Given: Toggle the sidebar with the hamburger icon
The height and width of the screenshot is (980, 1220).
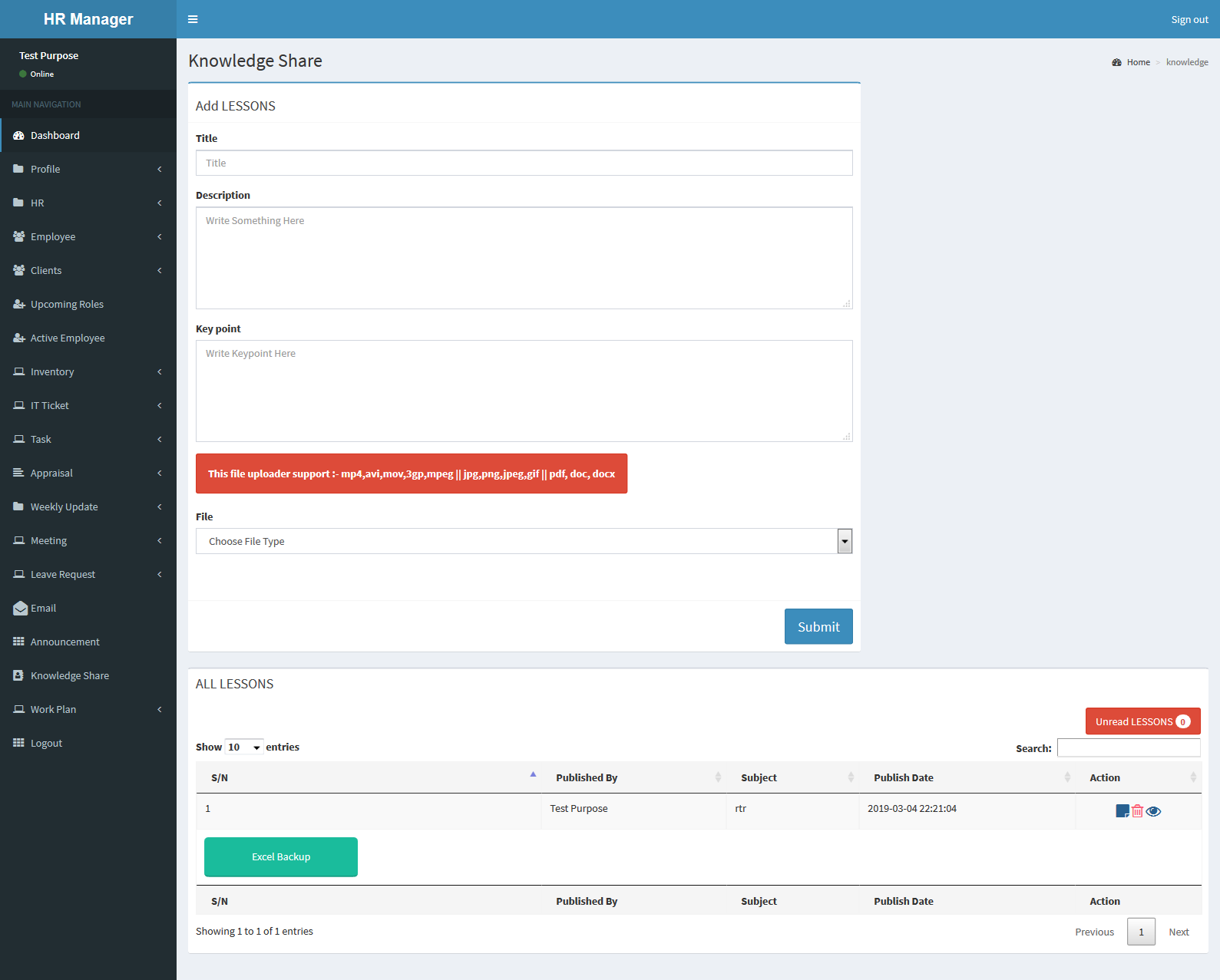Looking at the screenshot, I should [193, 19].
